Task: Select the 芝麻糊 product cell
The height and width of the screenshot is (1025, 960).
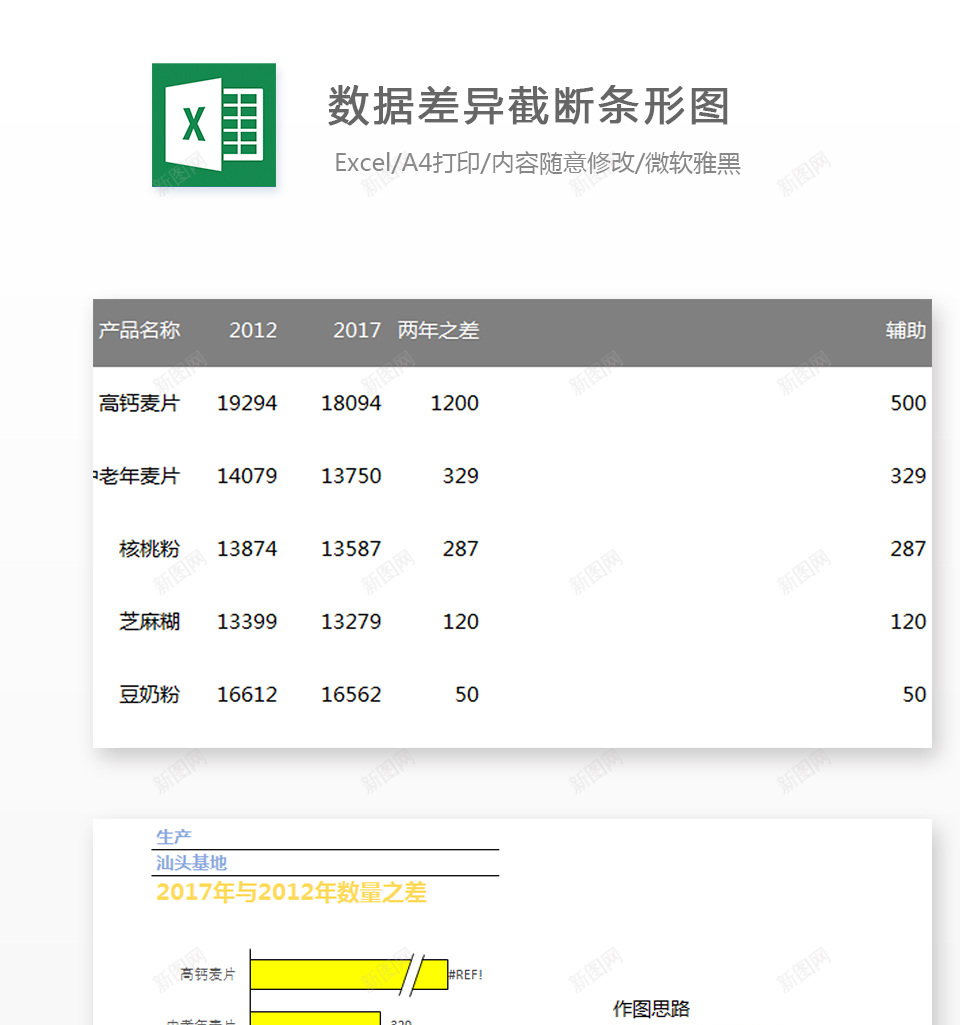Action: point(149,622)
